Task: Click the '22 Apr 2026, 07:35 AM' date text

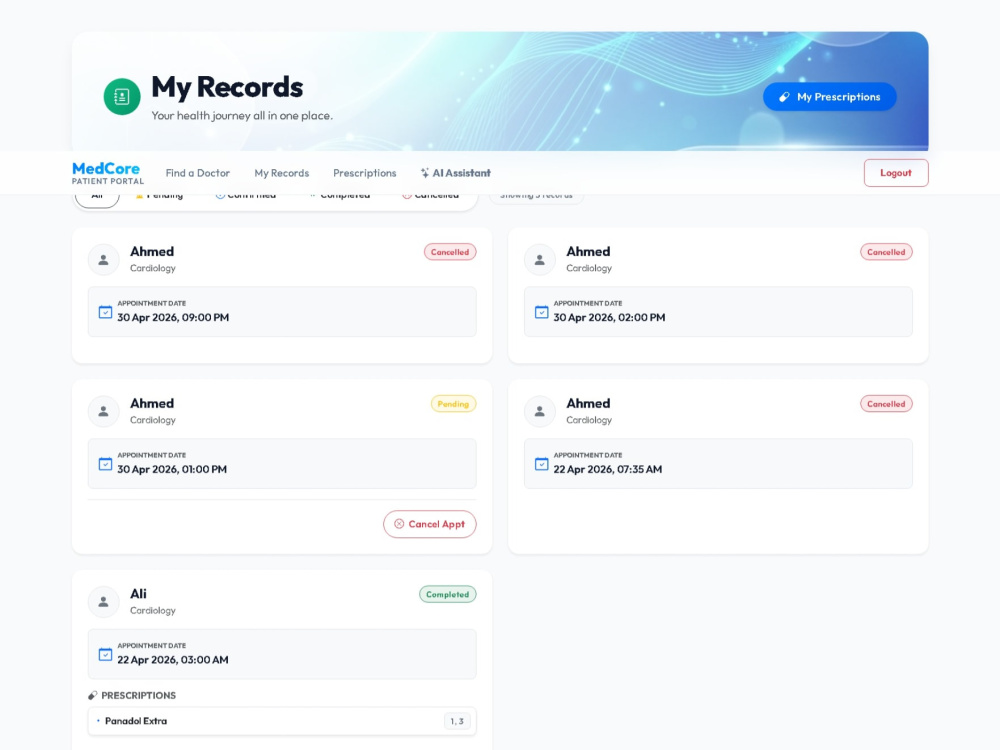Action: pos(607,469)
